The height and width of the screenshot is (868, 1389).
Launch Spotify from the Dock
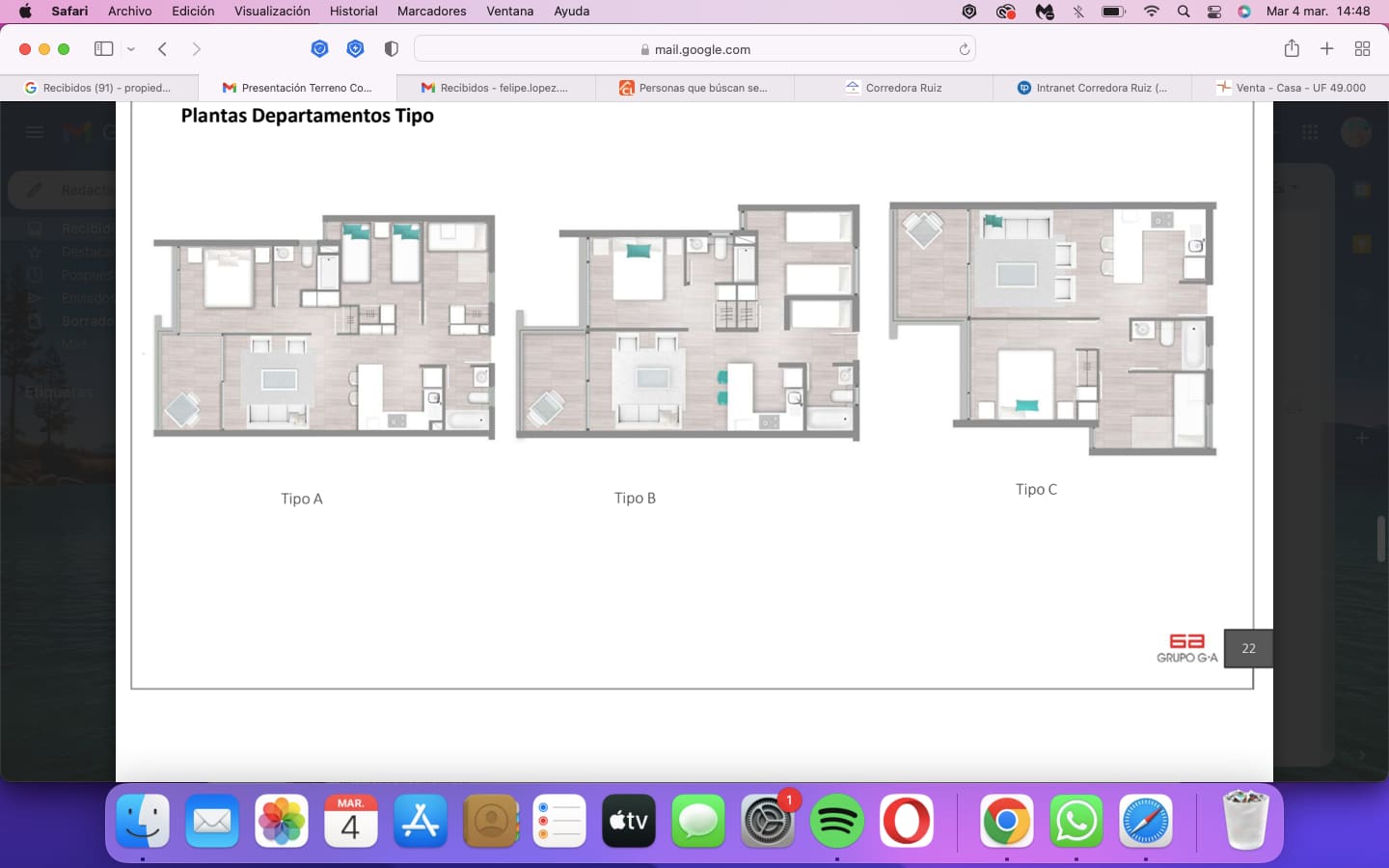[836, 821]
